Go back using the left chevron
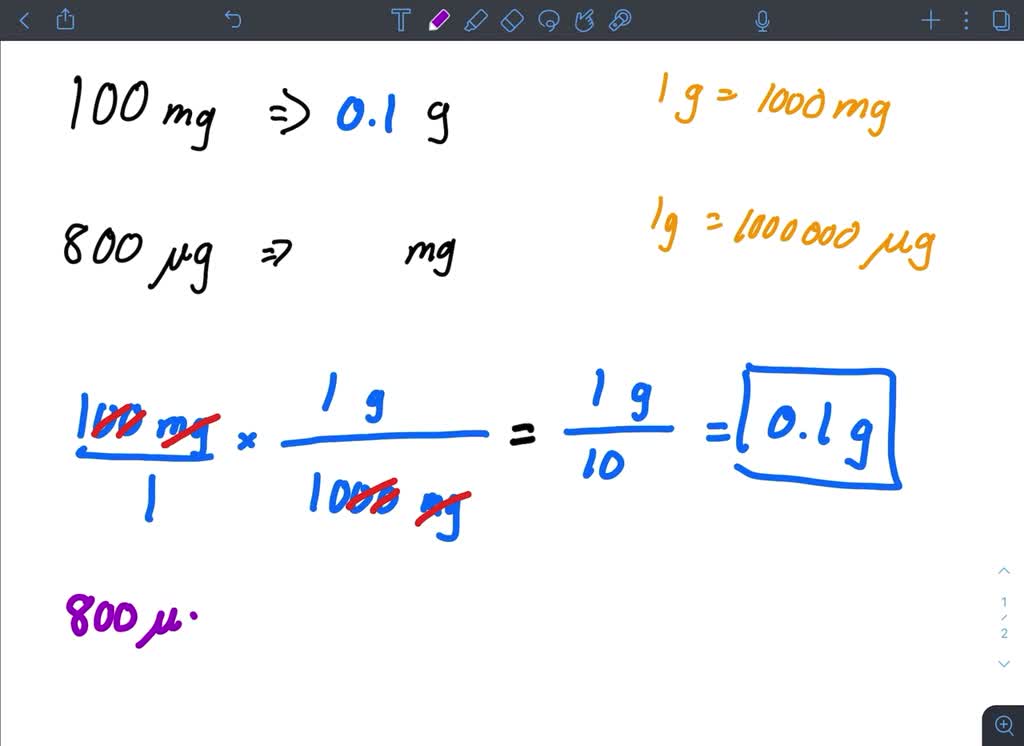1024x746 pixels. pyautogui.click(x=24, y=19)
